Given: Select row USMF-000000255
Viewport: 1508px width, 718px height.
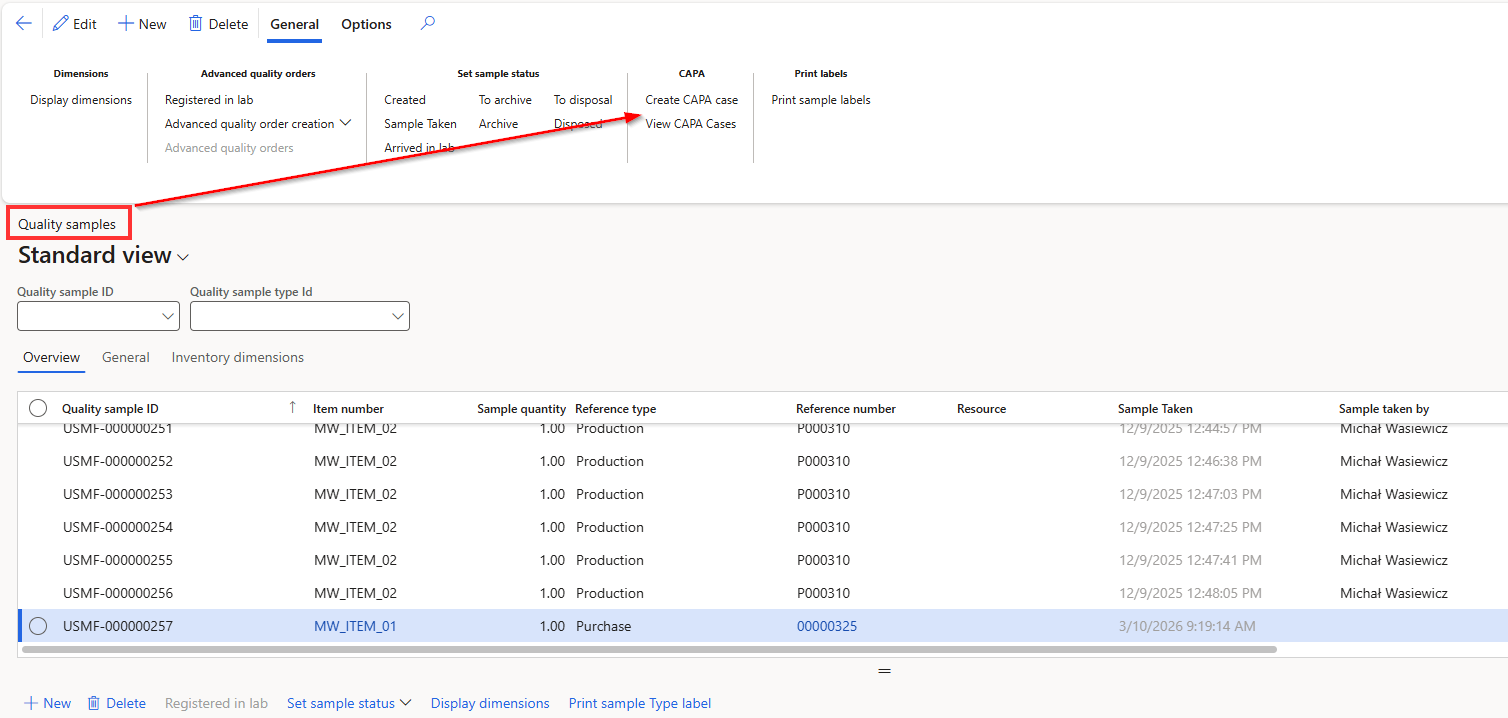Looking at the screenshot, I should pos(762,560).
